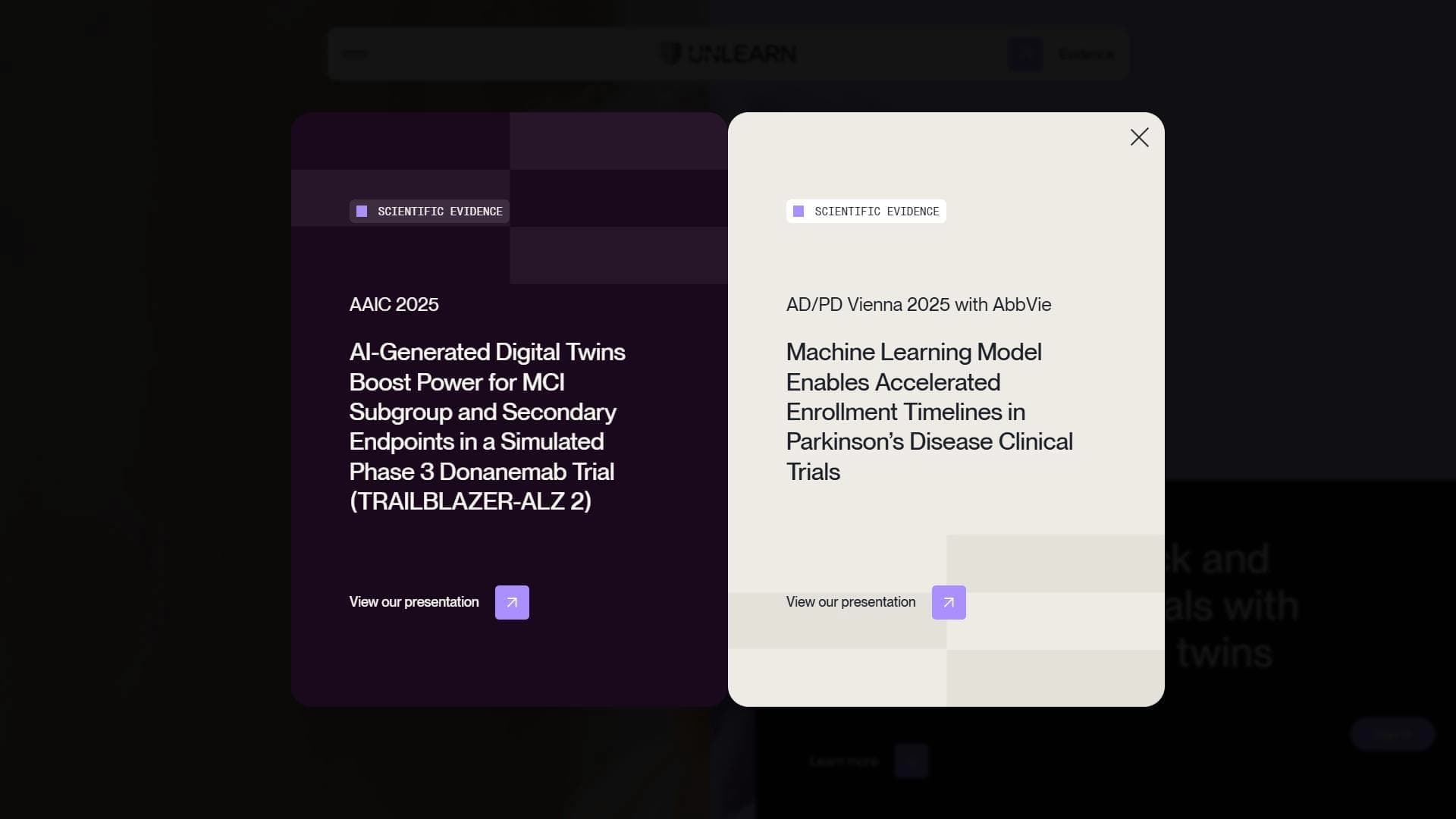
Task: Click the AD/PD Vienna 2025 with AbbVie label
Action: pyautogui.click(x=918, y=304)
